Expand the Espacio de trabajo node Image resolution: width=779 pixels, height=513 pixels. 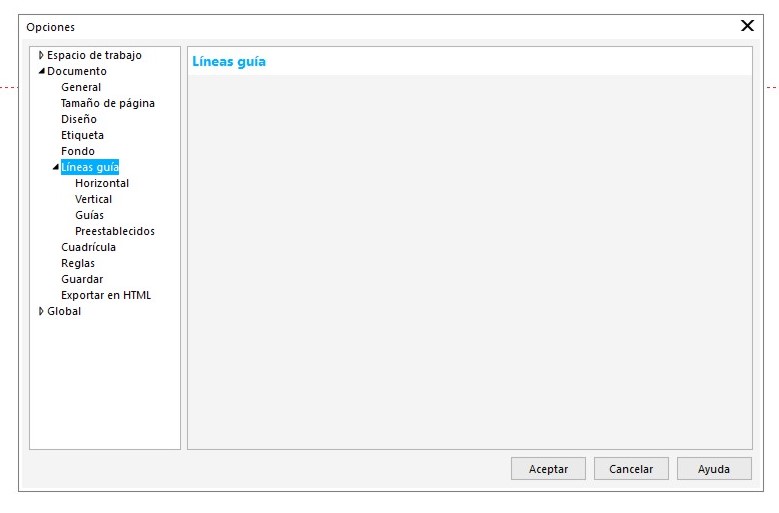(41, 56)
